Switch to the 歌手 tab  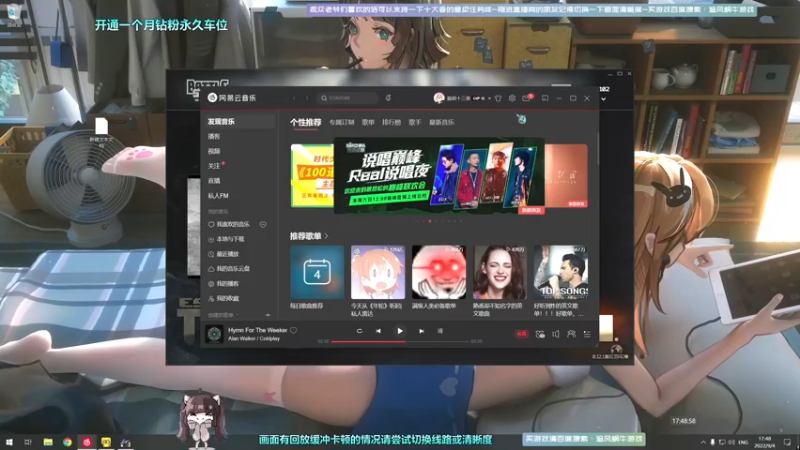pyautogui.click(x=415, y=122)
